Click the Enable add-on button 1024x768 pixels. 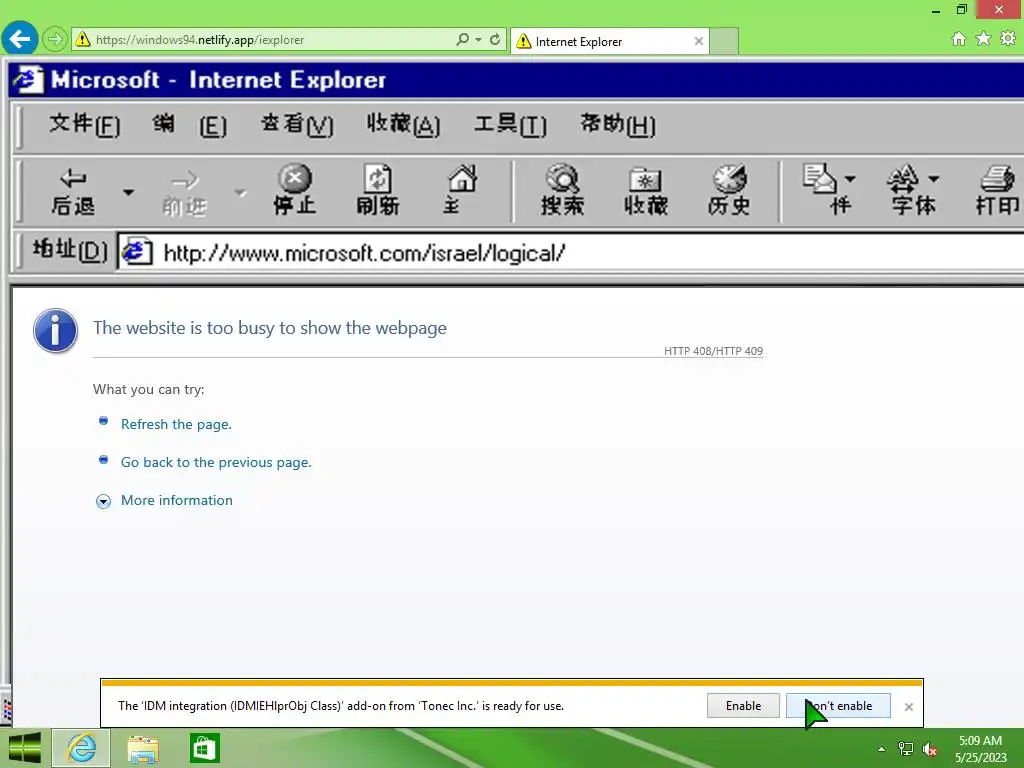pos(743,706)
